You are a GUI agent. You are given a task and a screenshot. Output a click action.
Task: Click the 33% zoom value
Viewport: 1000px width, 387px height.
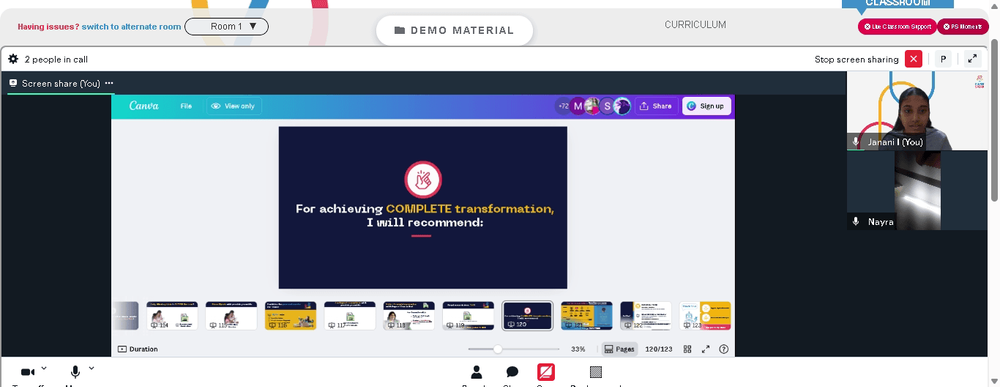(578, 349)
